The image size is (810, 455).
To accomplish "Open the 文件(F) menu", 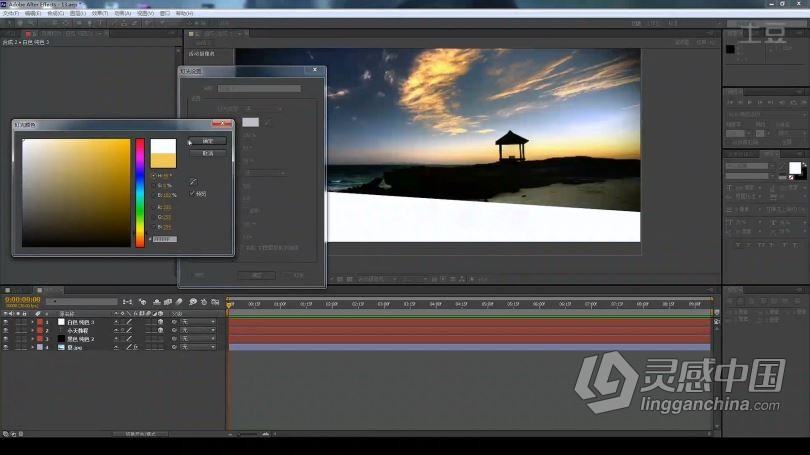I will click(10, 13).
